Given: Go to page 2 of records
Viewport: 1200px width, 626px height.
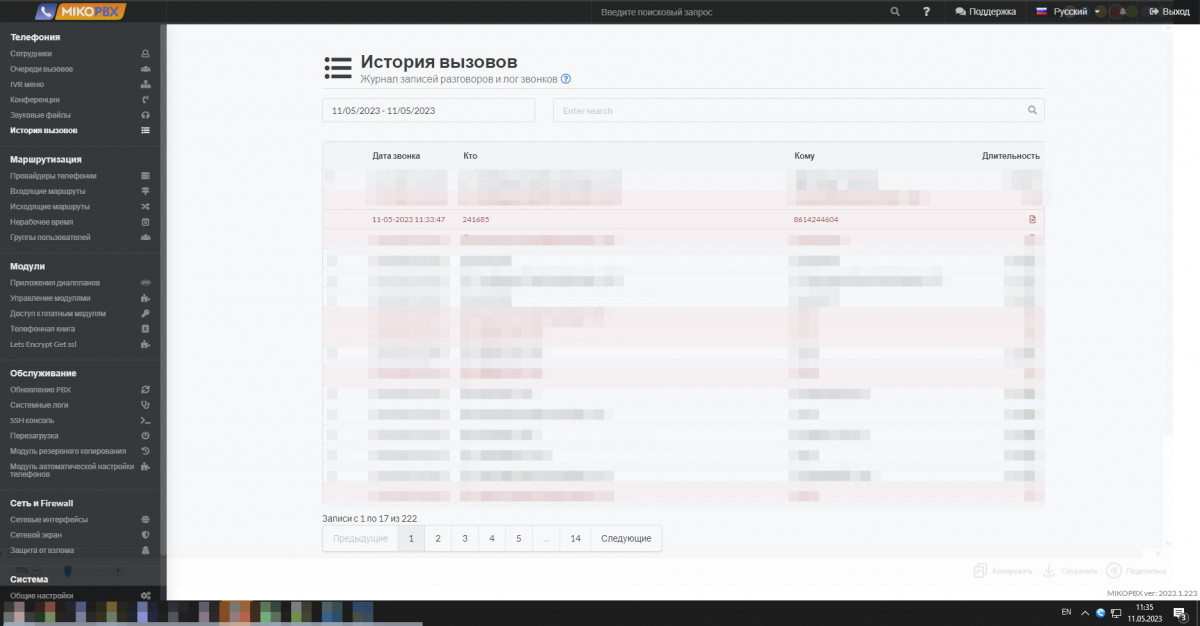Looking at the screenshot, I should [x=437, y=538].
